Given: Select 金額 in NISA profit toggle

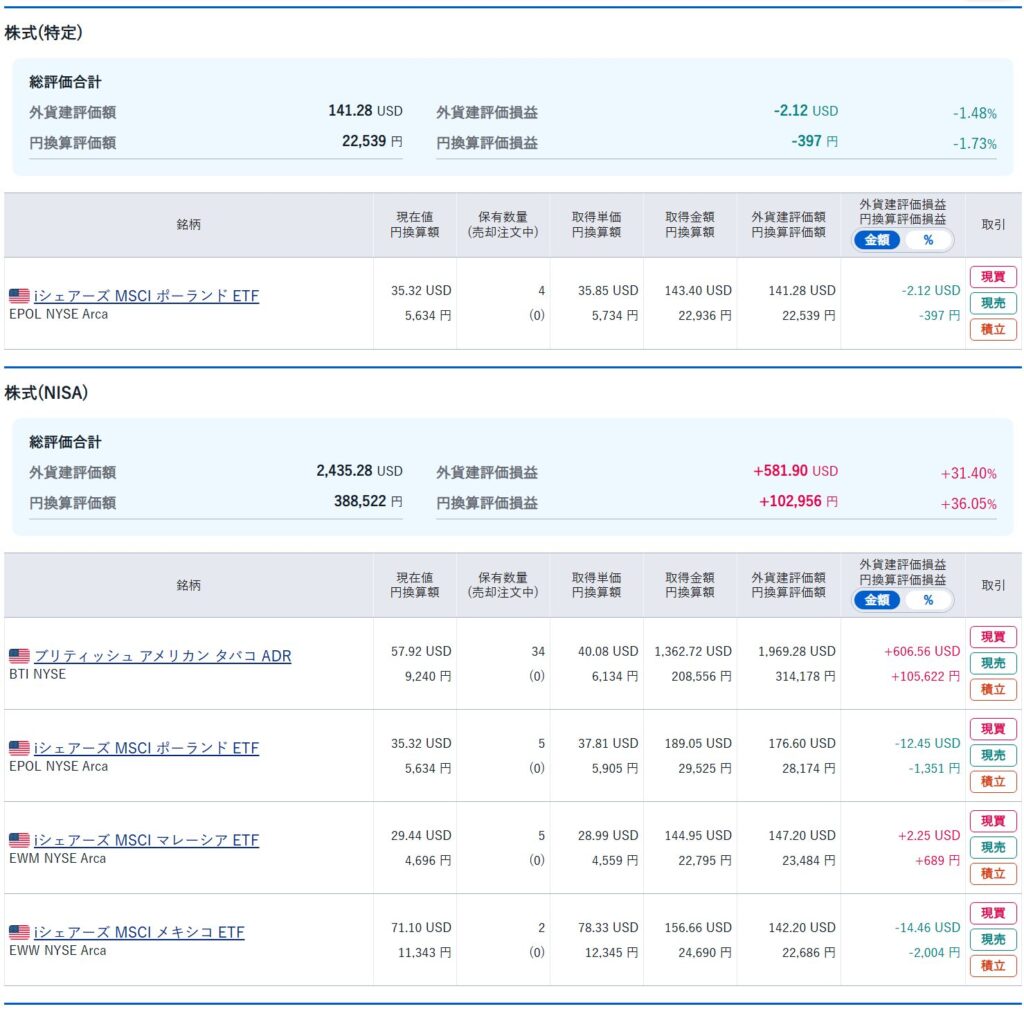Looking at the screenshot, I should (877, 600).
